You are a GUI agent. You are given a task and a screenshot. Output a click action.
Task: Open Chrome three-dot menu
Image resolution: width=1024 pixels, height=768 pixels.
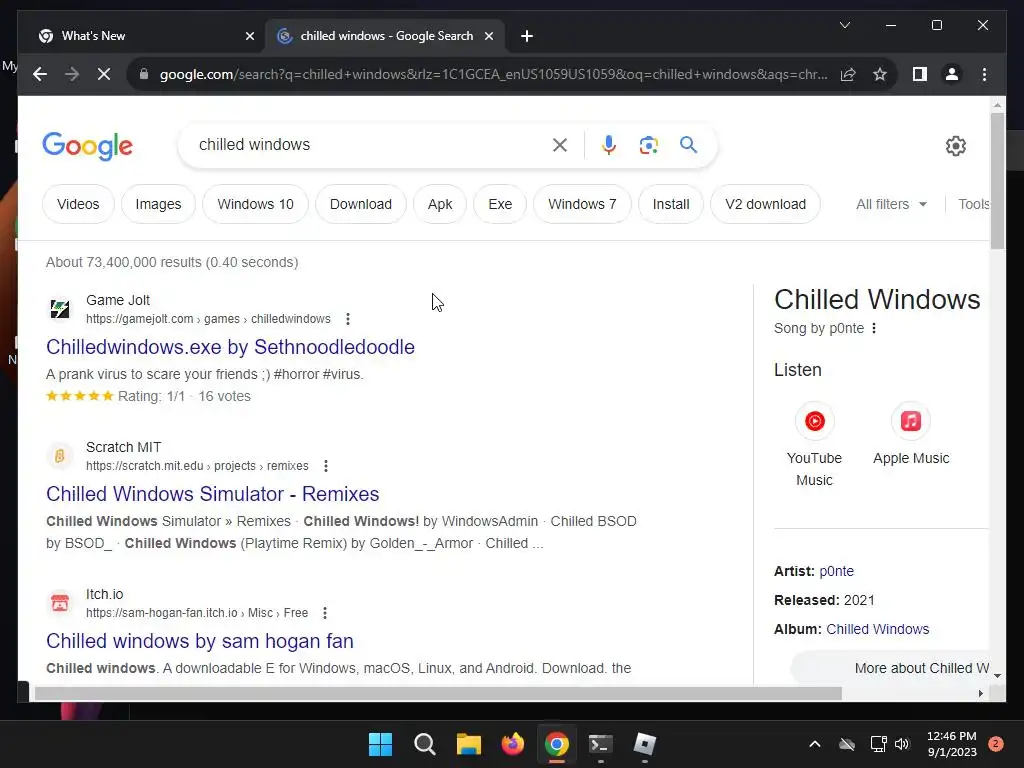pyautogui.click(x=984, y=74)
